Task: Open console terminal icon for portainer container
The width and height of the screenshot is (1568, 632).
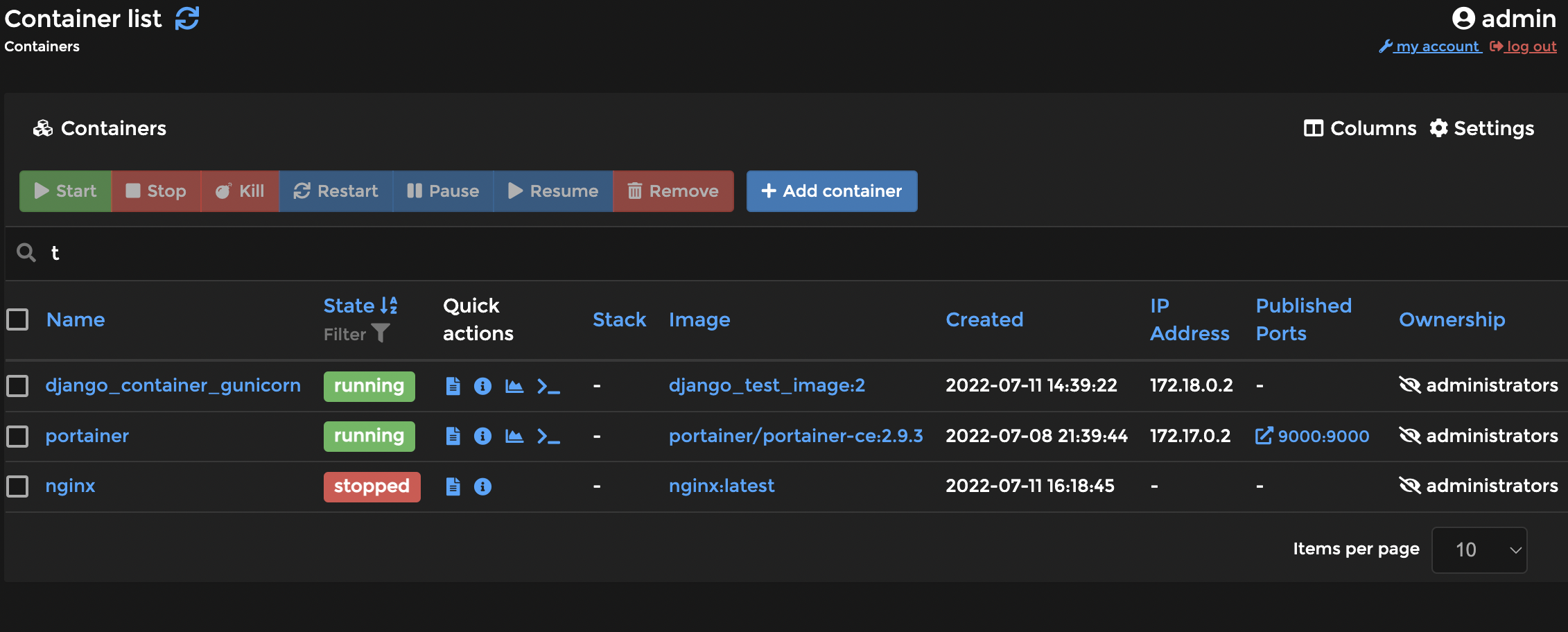Action: coord(548,436)
